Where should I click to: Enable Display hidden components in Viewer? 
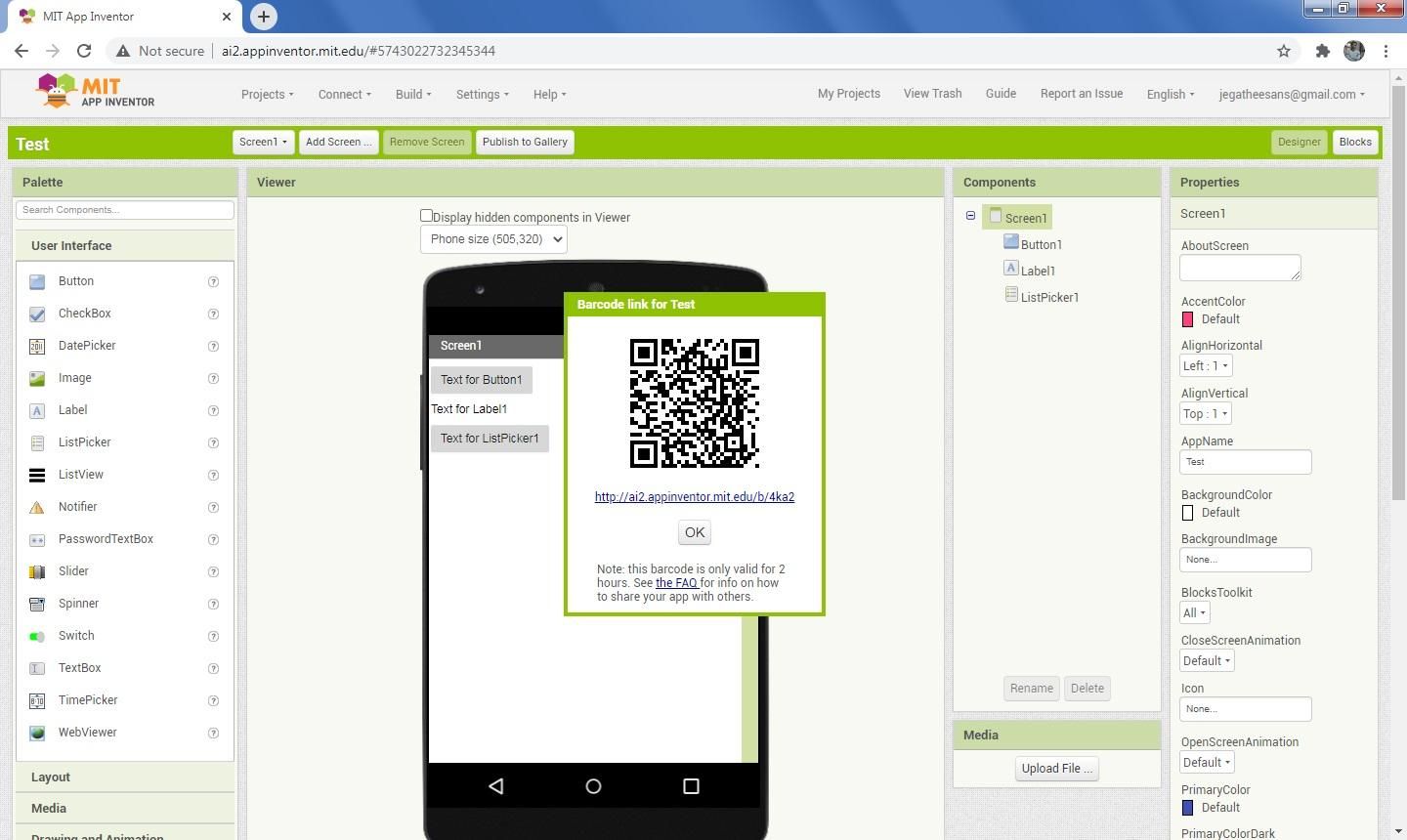tap(427, 215)
